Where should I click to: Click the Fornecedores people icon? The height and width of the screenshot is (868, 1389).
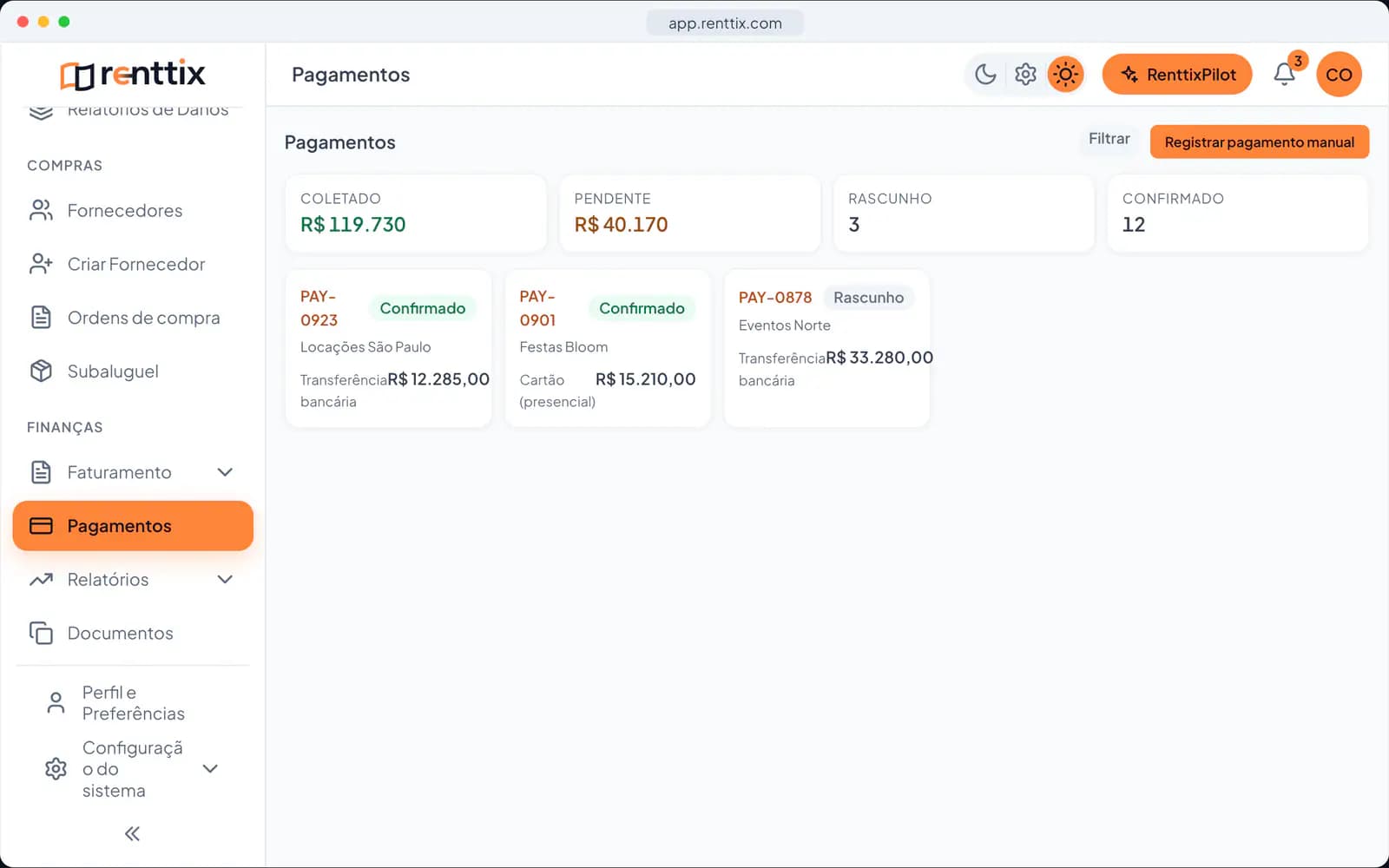(41, 211)
